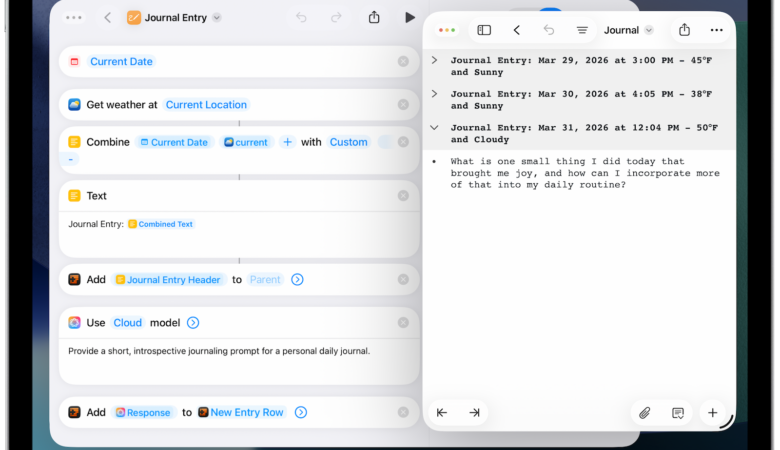Select the Current Location variable token
This screenshot has height=450, width=780.
coord(206,104)
